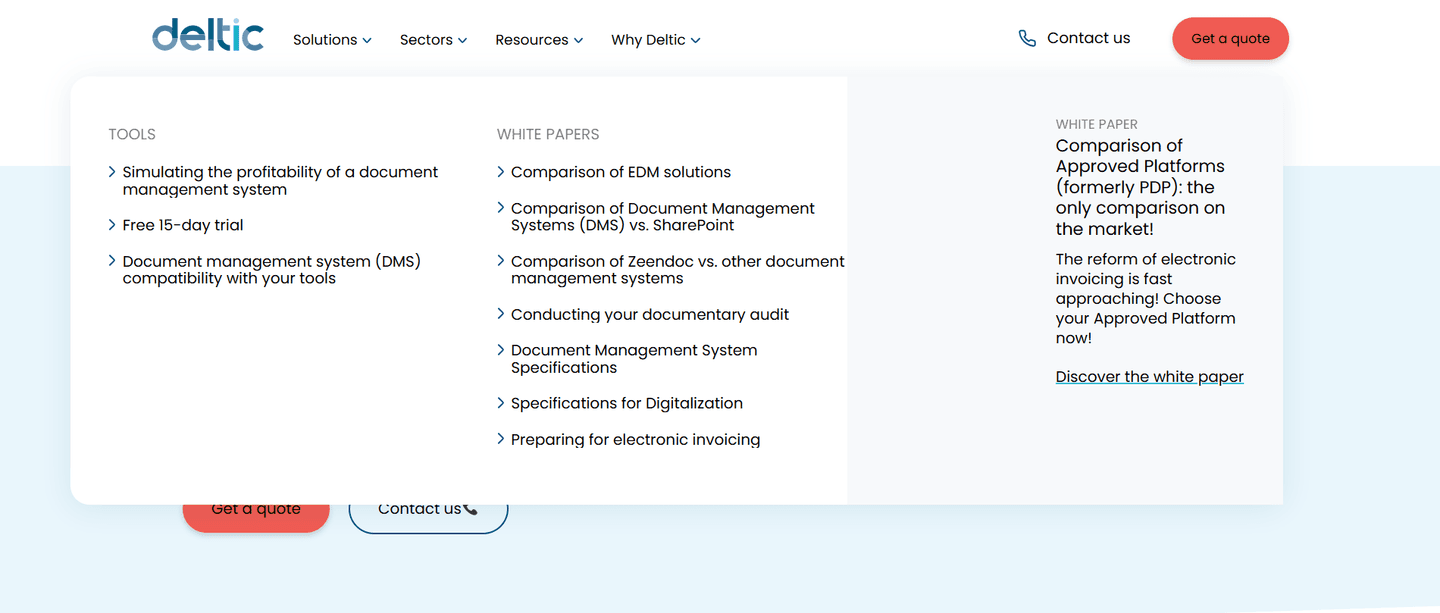1440x613 pixels.
Task: Click the phone icon beside Contact us
Action: tap(1027, 38)
